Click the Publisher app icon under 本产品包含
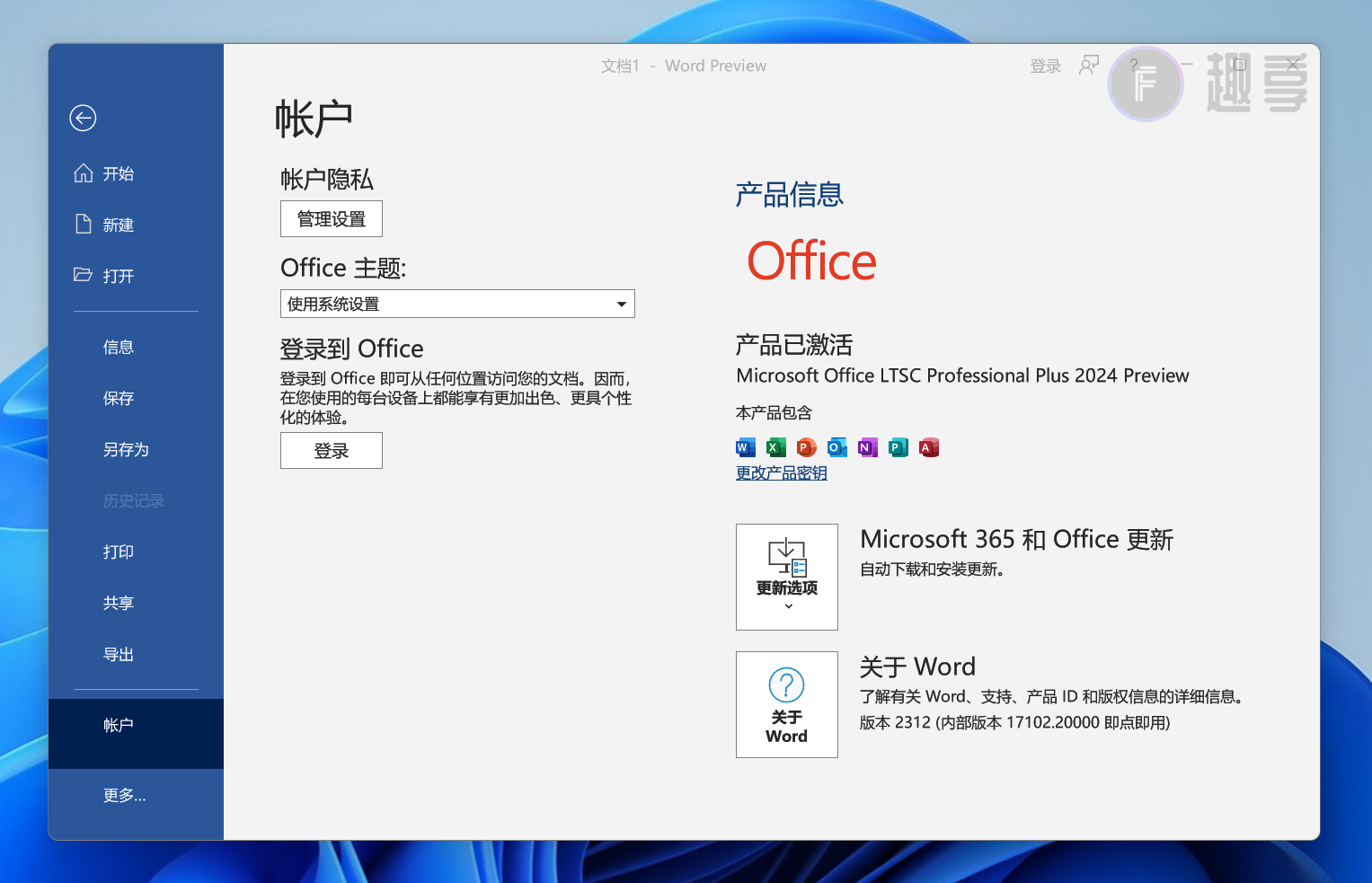 [x=898, y=447]
